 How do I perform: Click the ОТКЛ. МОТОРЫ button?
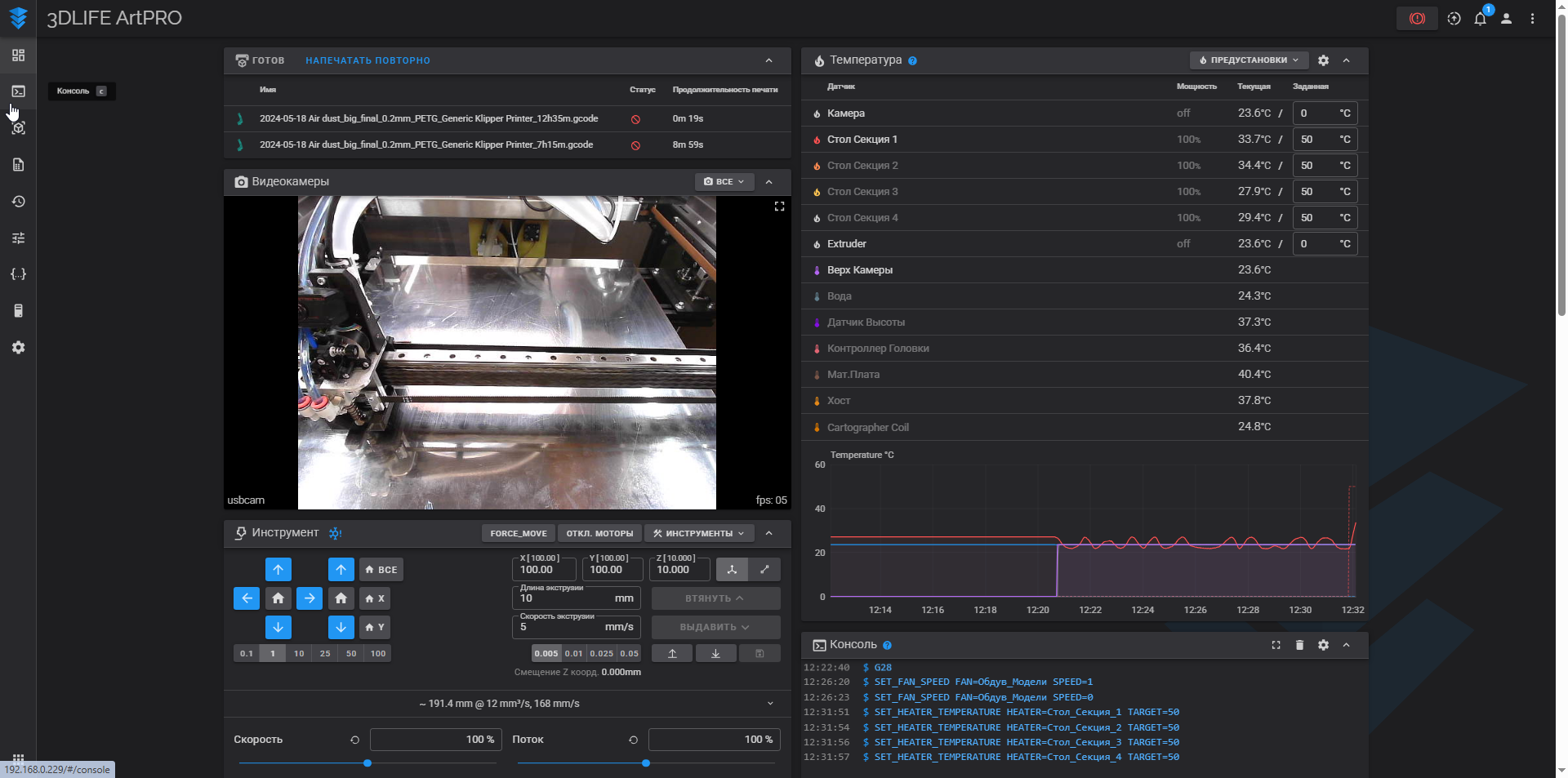[x=599, y=533]
